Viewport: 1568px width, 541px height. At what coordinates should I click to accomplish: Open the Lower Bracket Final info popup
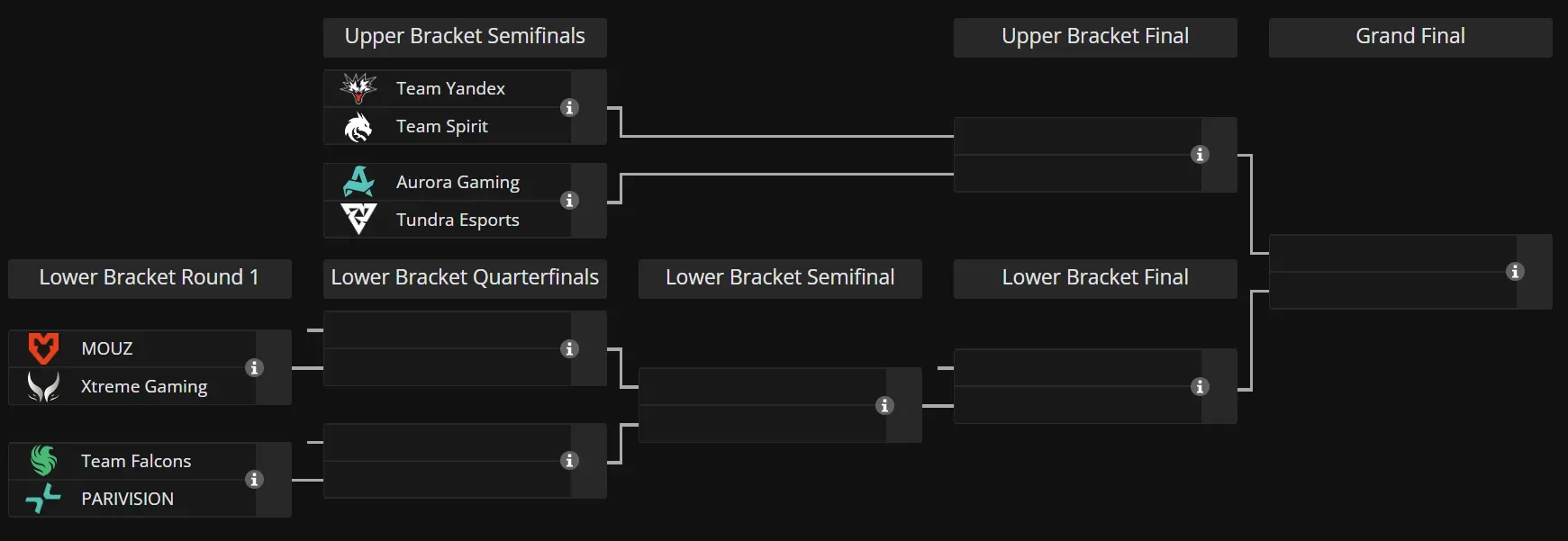pos(1200,387)
